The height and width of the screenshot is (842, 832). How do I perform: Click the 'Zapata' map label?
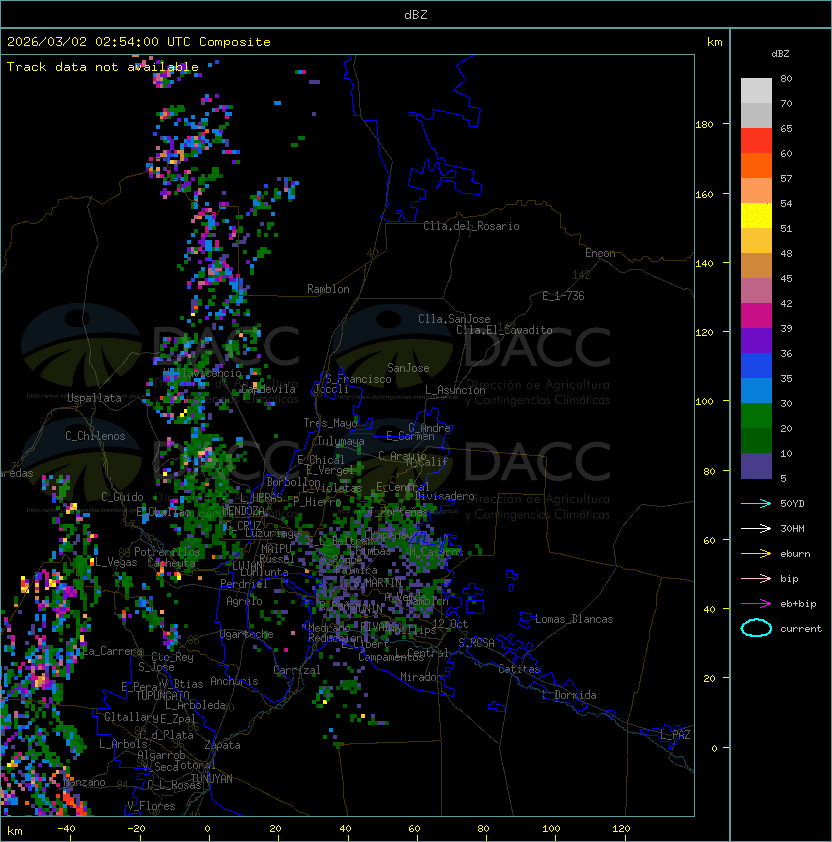(x=222, y=745)
